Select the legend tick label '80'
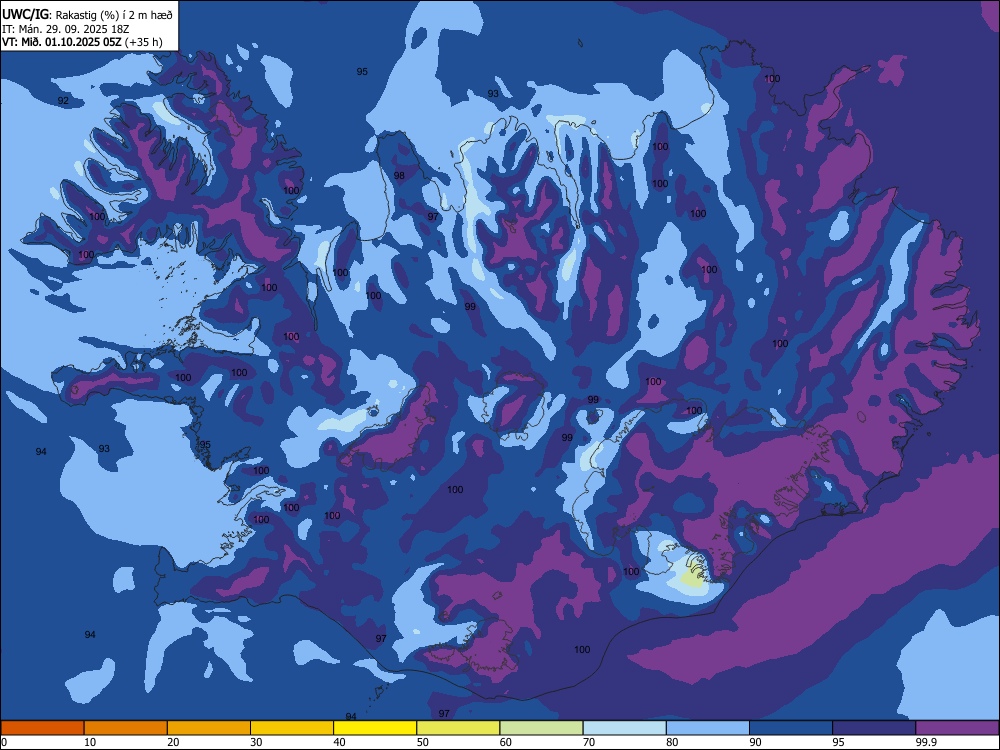Image resolution: width=1000 pixels, height=750 pixels. tap(672, 742)
